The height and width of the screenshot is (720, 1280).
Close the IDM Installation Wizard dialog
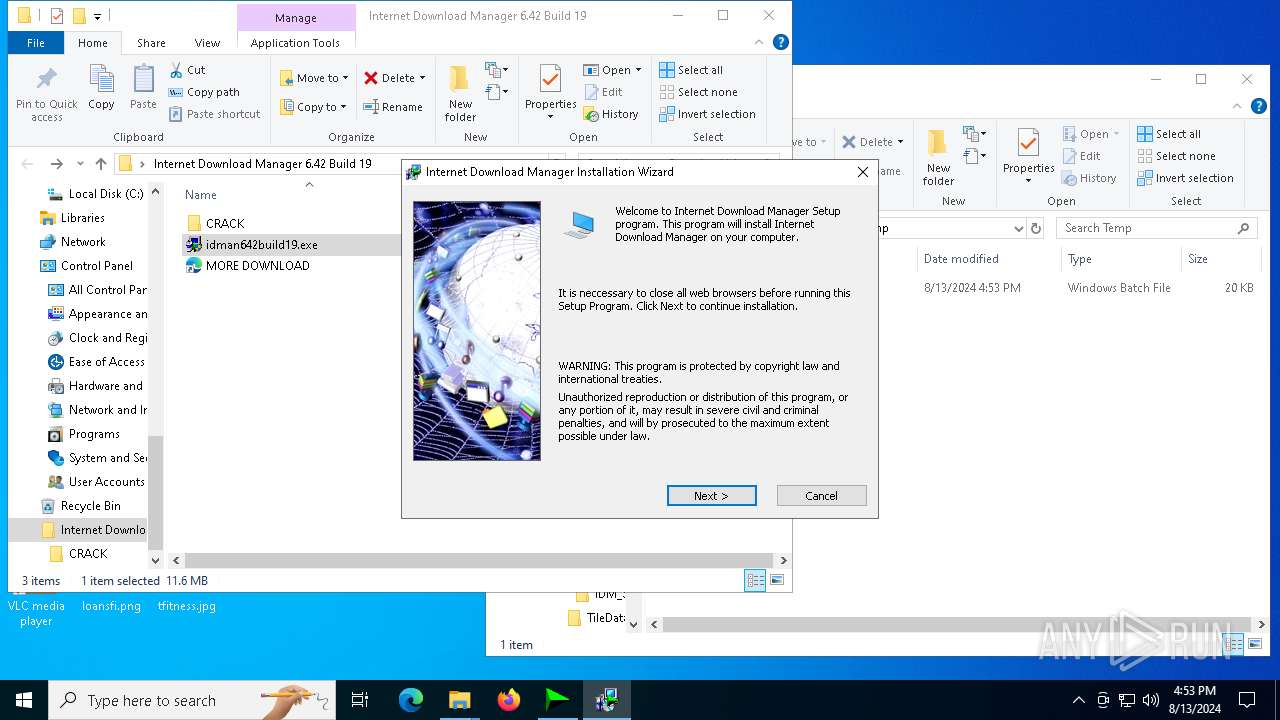click(x=862, y=172)
